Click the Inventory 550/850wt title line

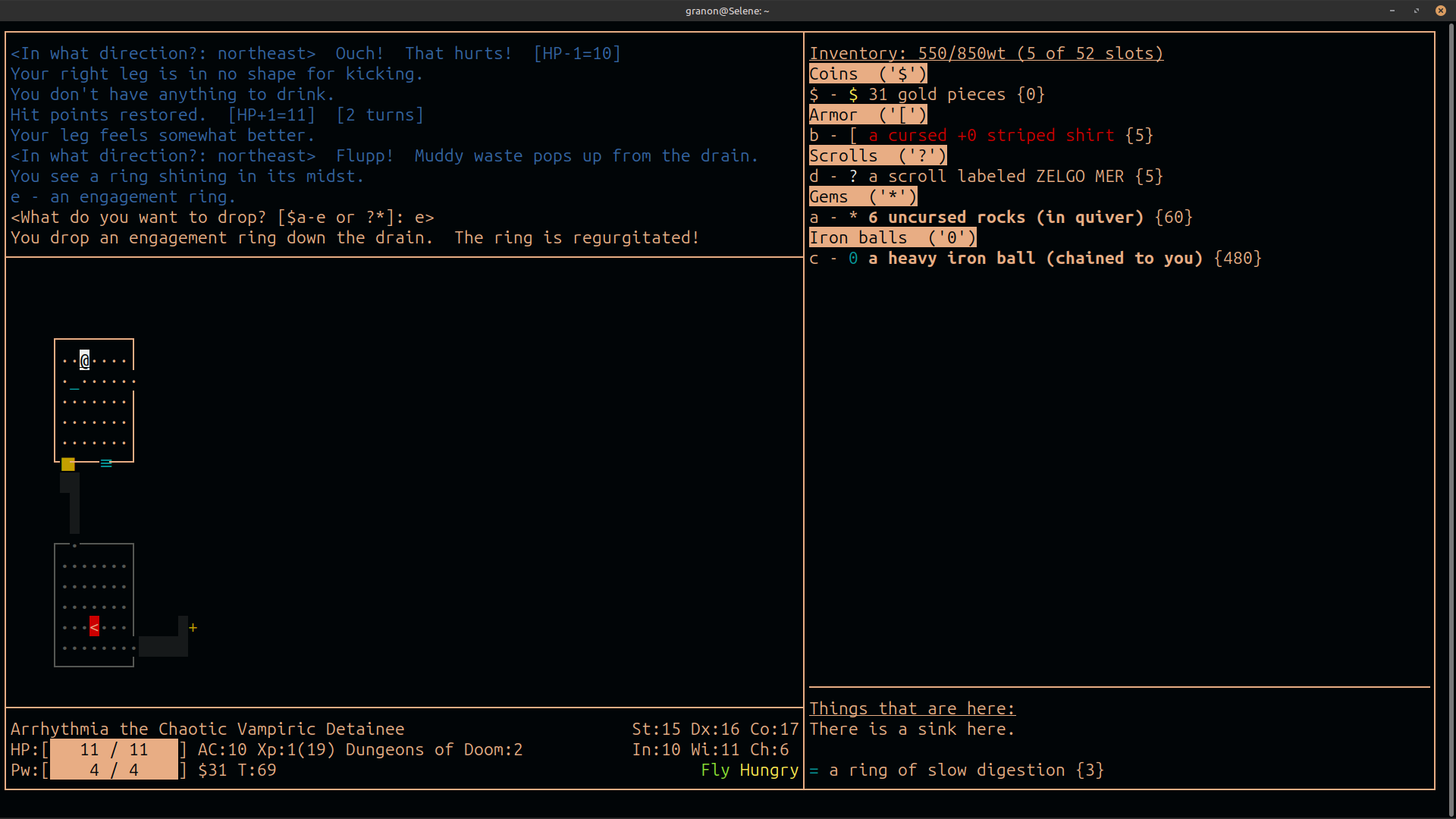tap(986, 54)
